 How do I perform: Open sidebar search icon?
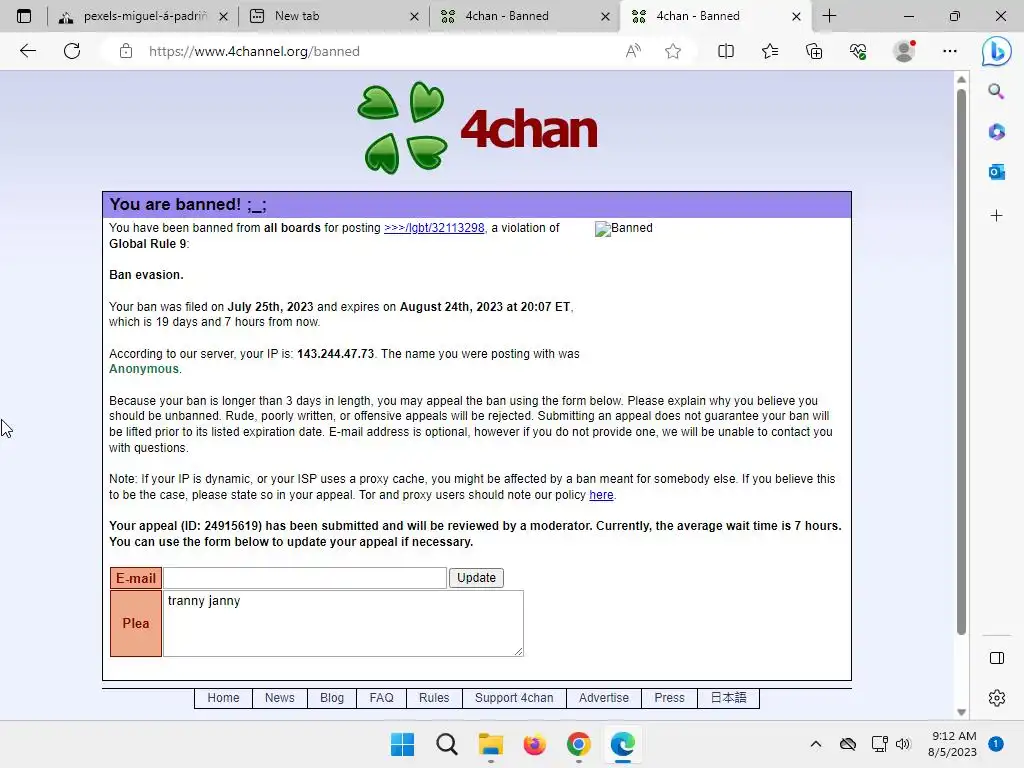point(996,91)
